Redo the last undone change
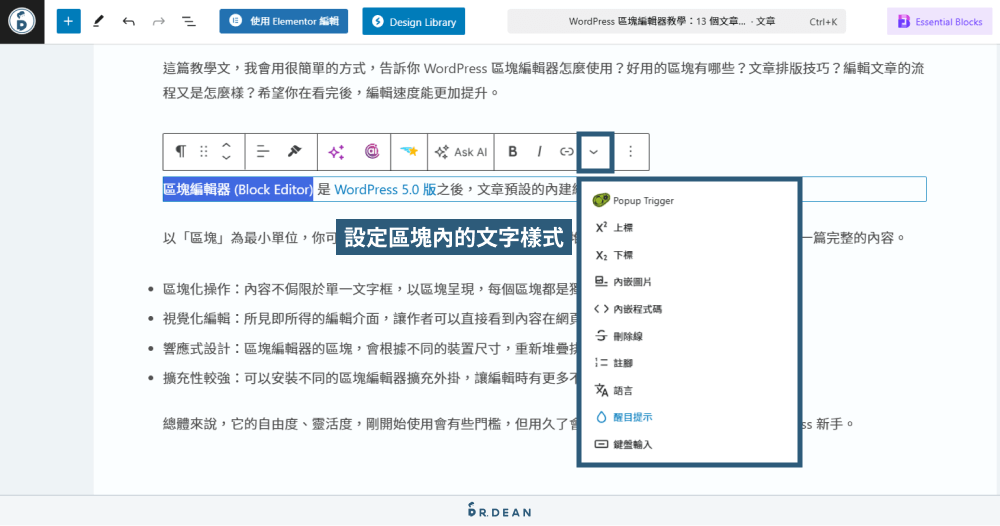Image resolution: width=1000 pixels, height=526 pixels. 158,22
